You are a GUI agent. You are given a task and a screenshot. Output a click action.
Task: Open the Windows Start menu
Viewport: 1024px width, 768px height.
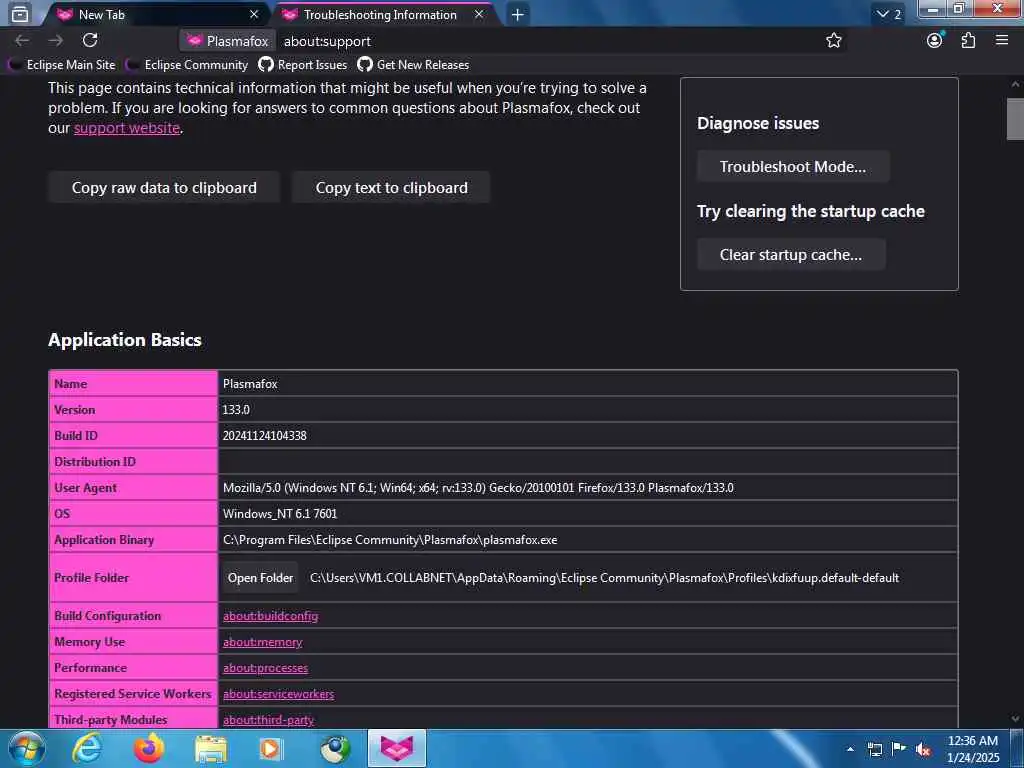[26, 748]
